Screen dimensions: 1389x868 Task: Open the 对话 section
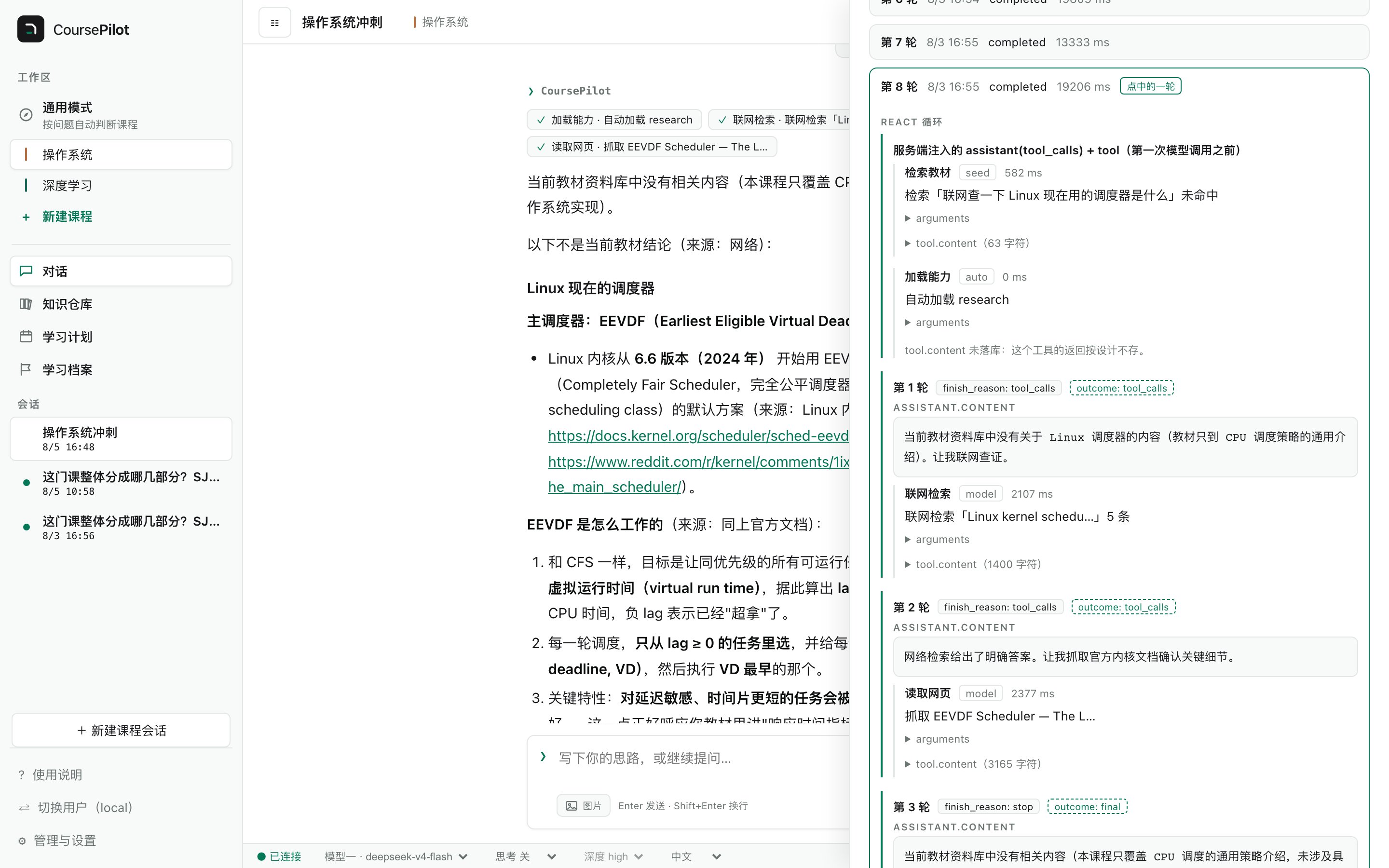(x=121, y=271)
